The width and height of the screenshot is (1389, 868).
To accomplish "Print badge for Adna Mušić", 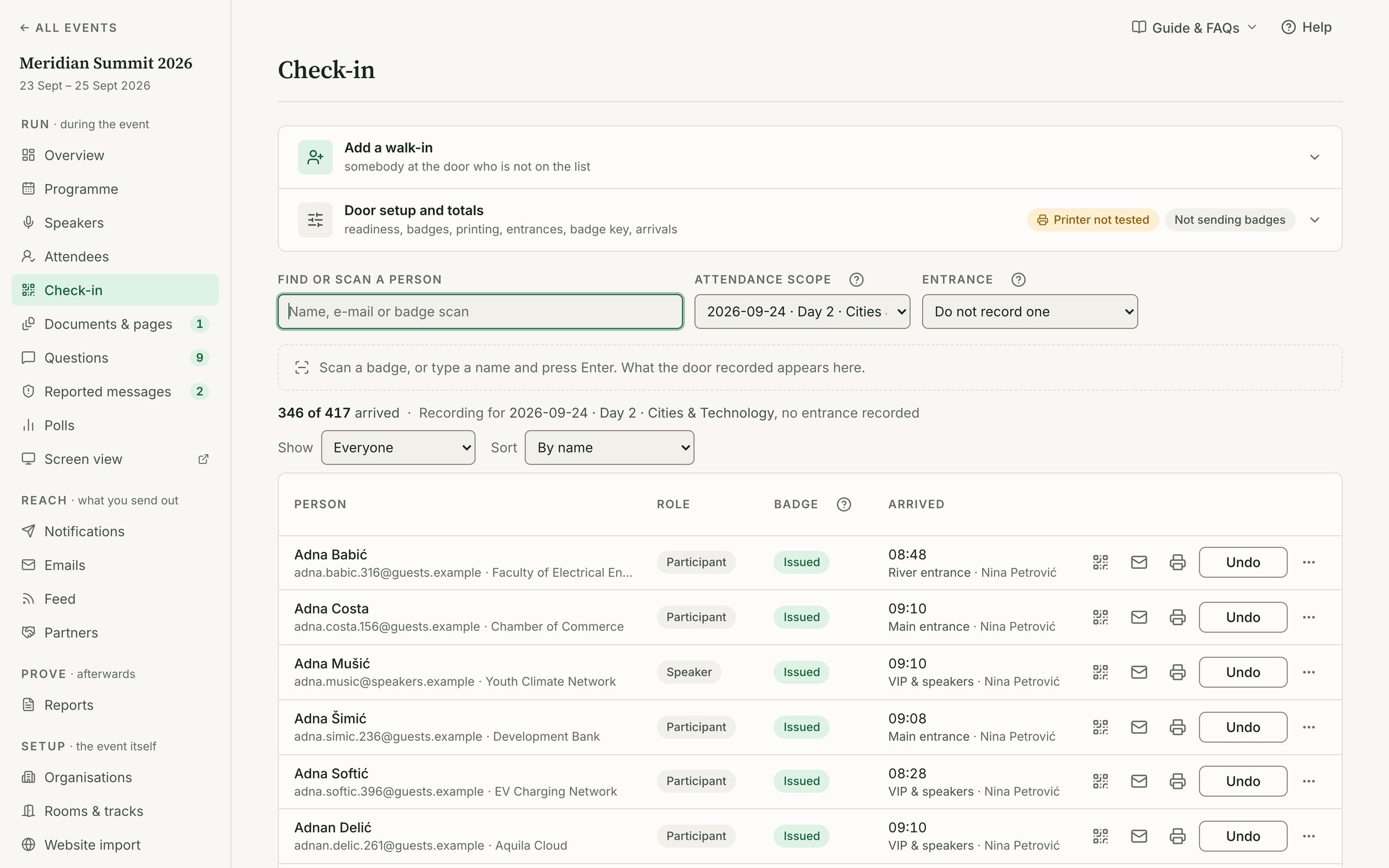I will tap(1177, 672).
